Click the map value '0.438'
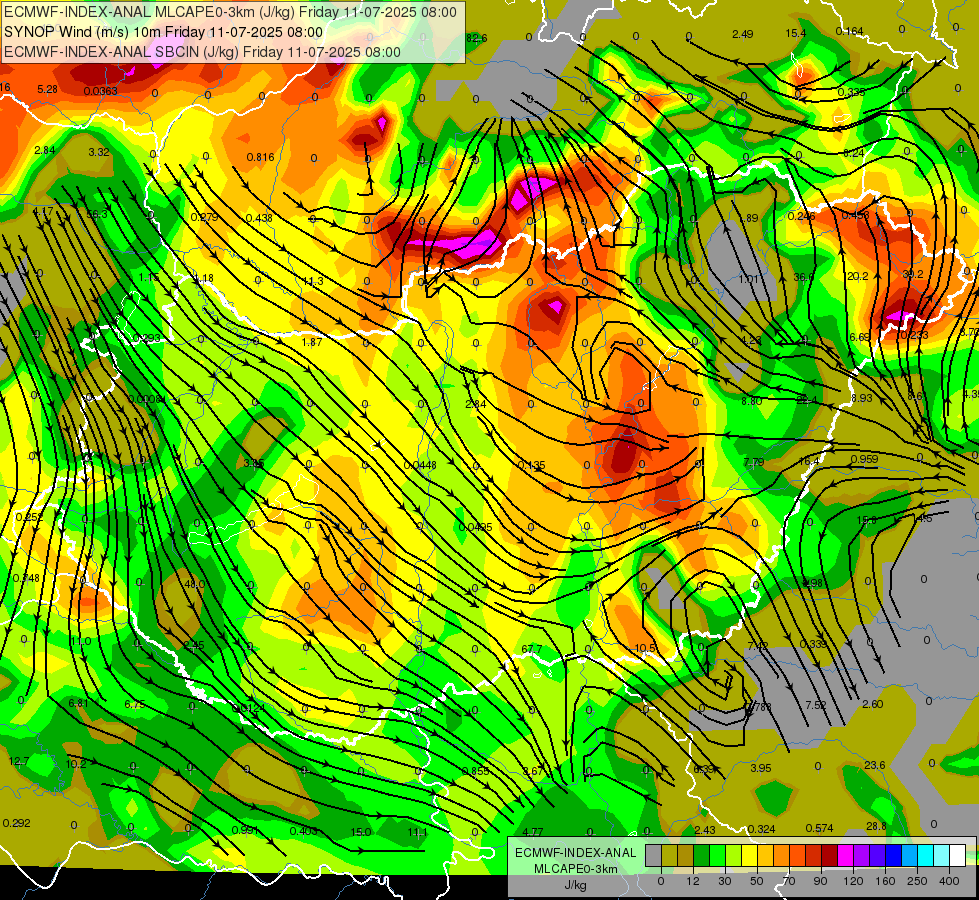 [x=259, y=218]
